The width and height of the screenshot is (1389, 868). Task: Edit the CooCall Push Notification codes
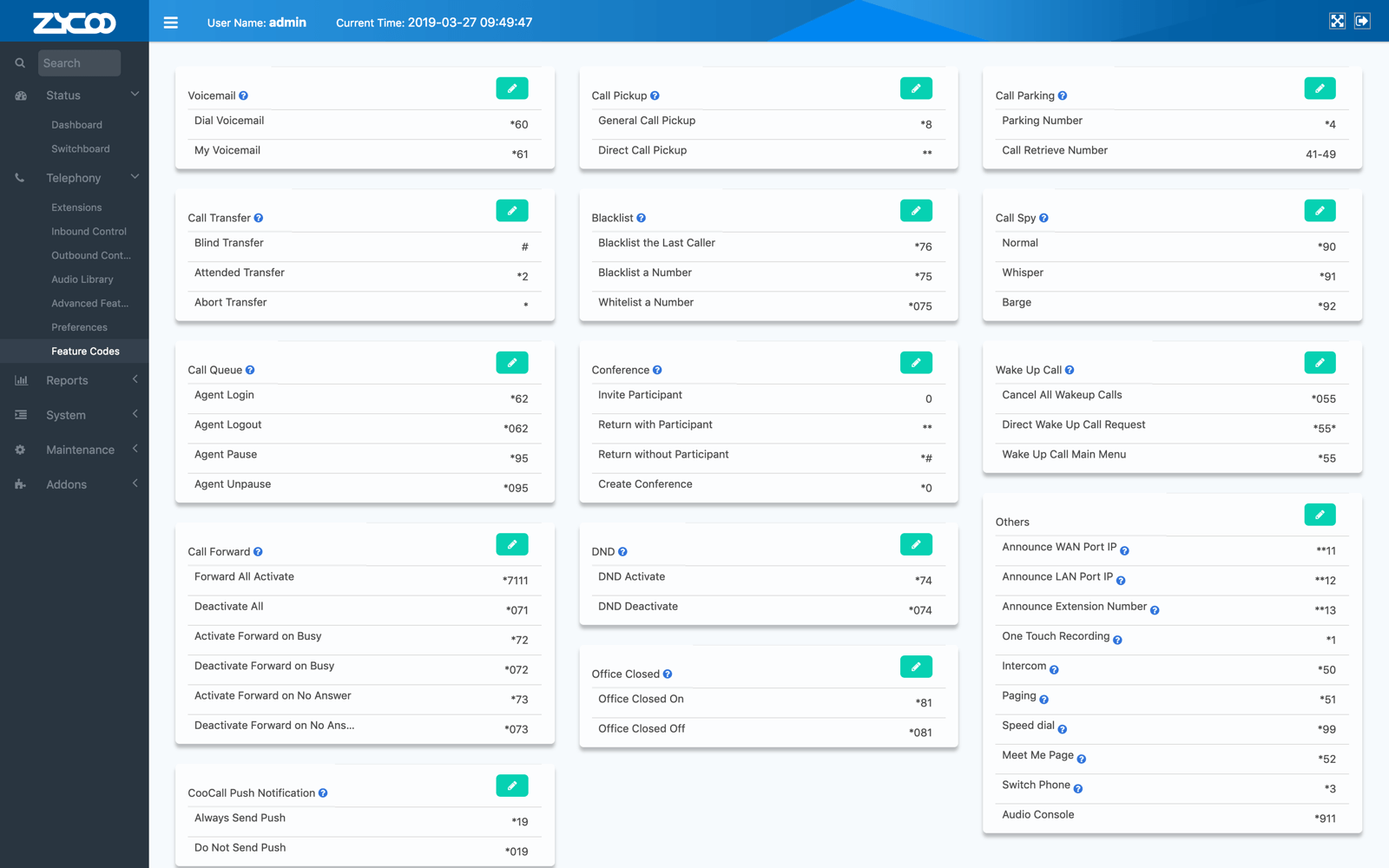click(512, 786)
